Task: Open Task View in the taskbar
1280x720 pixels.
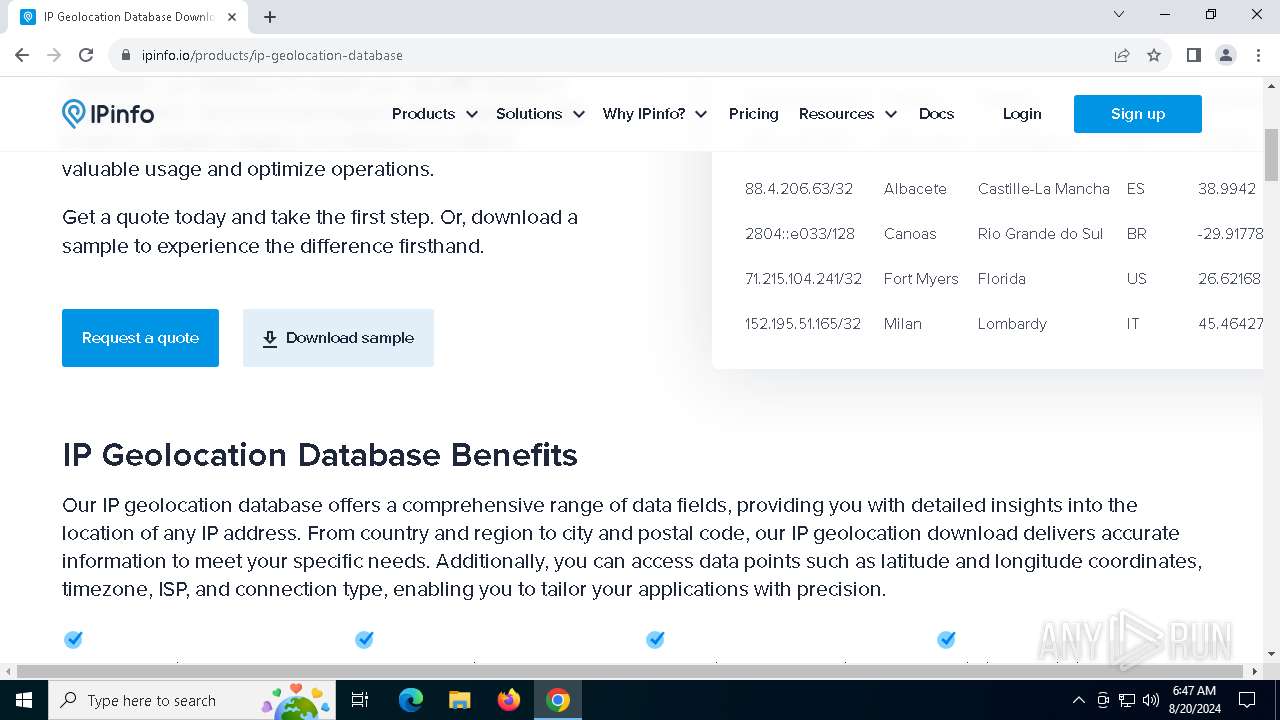Action: (360, 700)
